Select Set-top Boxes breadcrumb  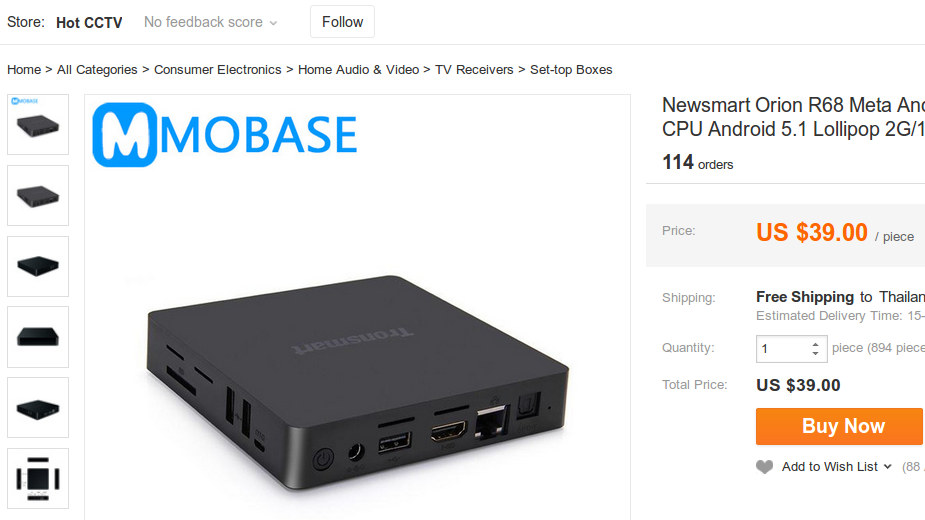(571, 70)
